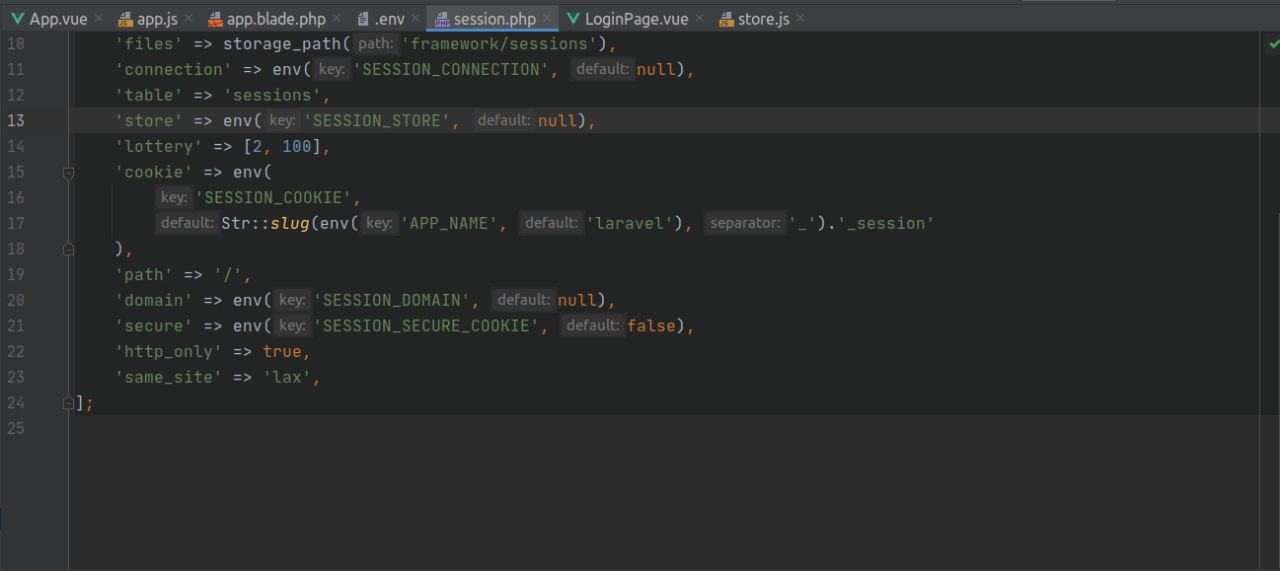The width and height of the screenshot is (1280, 571).
Task: Click the file icon on .env tab
Action: point(364,19)
